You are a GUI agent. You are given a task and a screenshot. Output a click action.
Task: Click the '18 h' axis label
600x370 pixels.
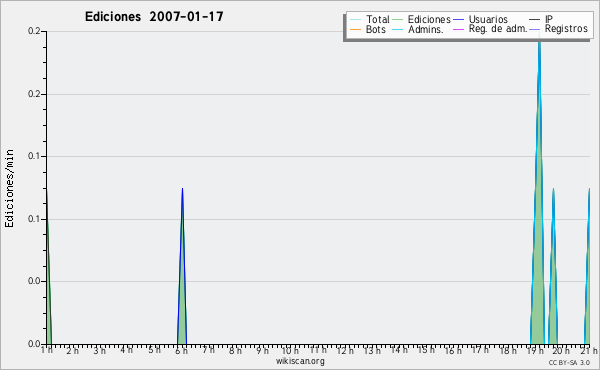click(x=508, y=351)
